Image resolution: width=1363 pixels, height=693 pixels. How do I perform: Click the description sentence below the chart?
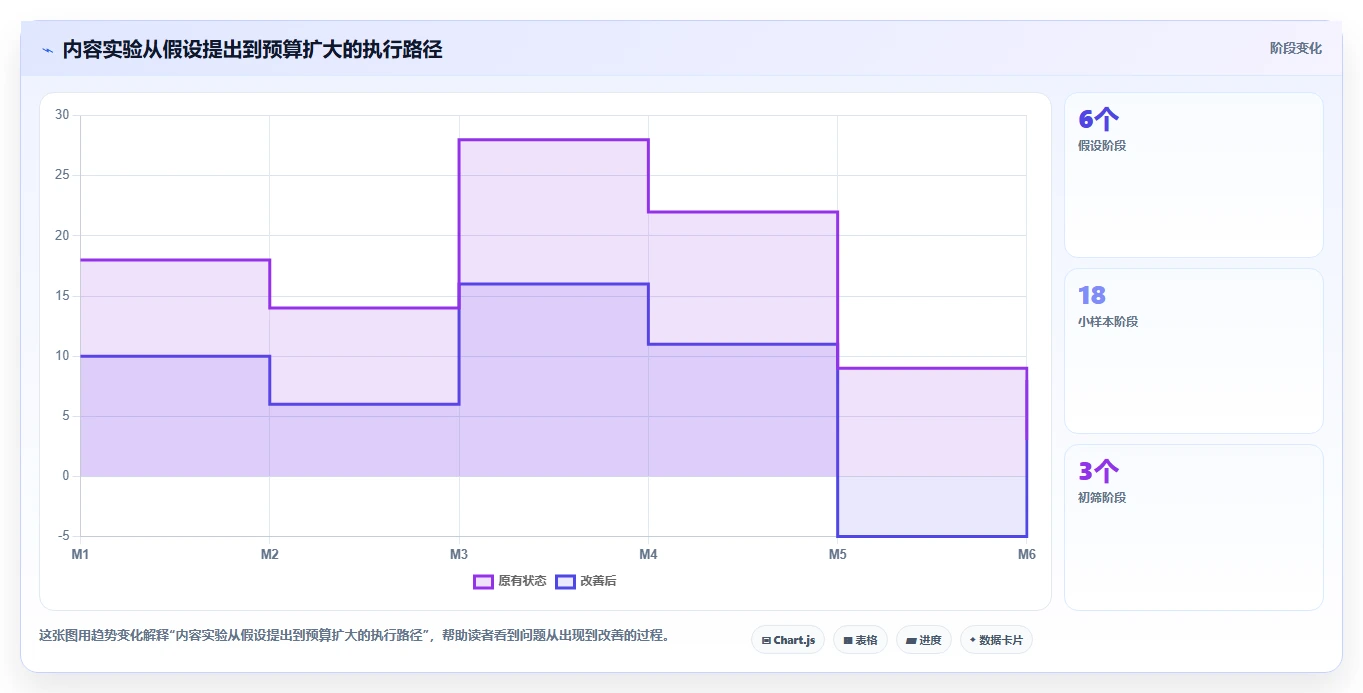tap(354, 635)
